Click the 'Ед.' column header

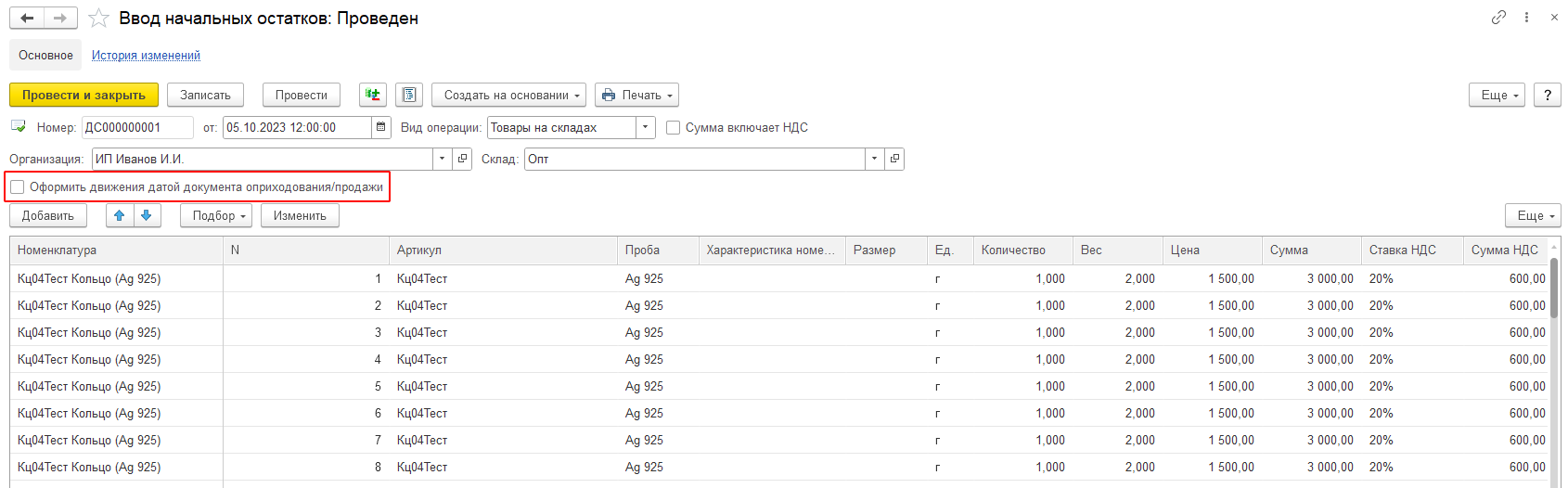(x=950, y=250)
